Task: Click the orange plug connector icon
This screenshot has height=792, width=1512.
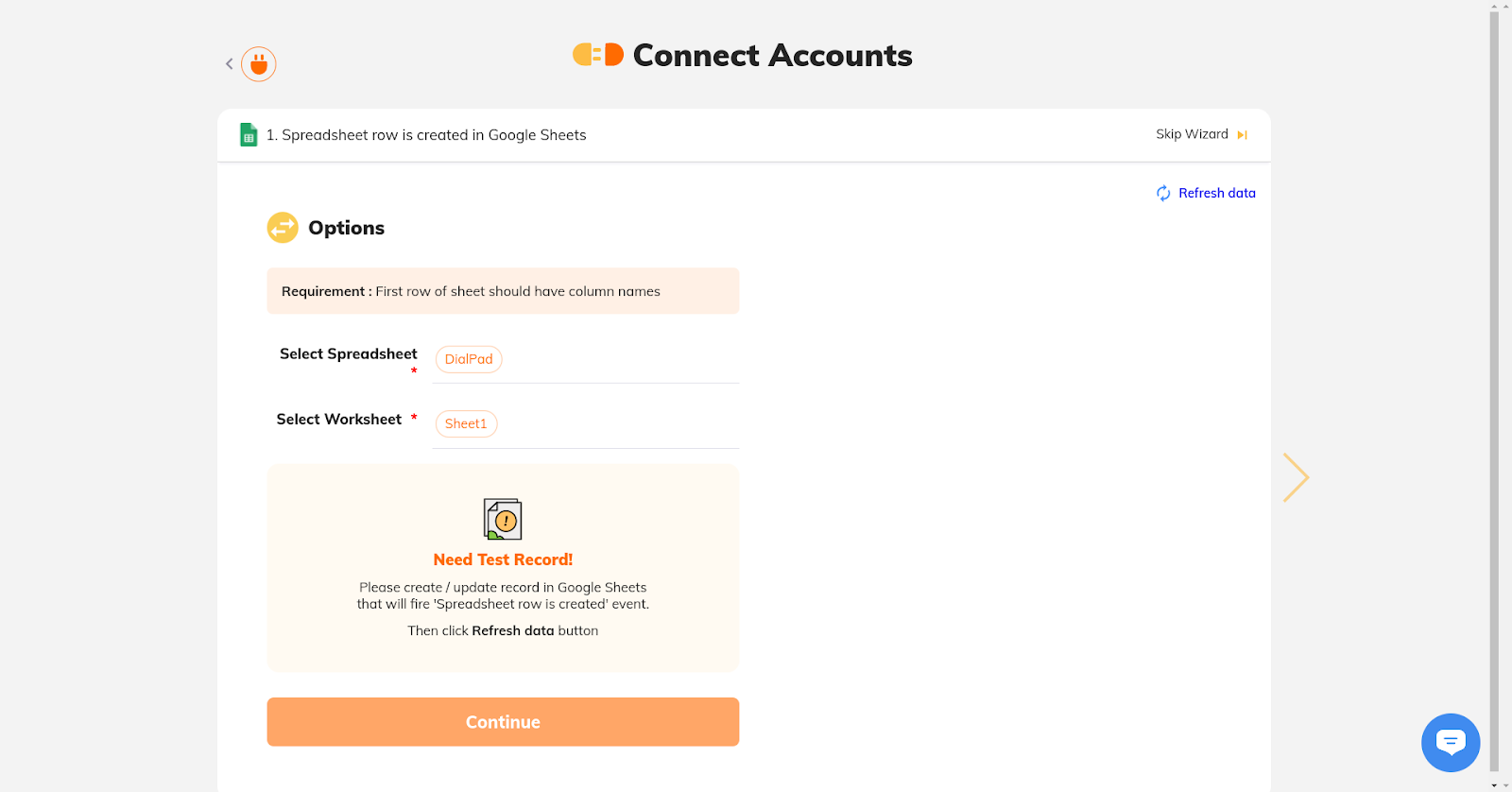Action: click(259, 64)
